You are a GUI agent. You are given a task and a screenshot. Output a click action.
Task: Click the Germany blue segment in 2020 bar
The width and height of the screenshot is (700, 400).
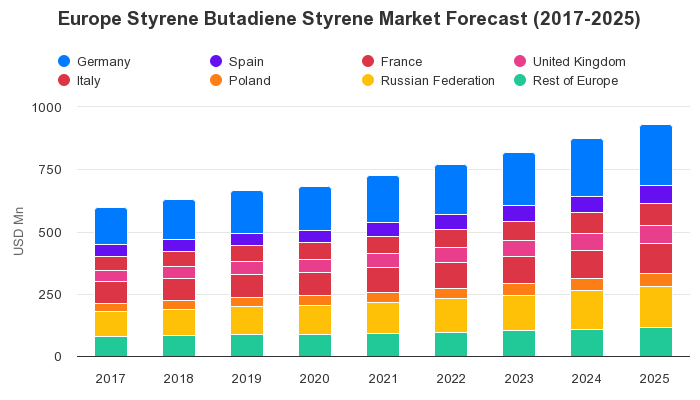tap(315, 208)
